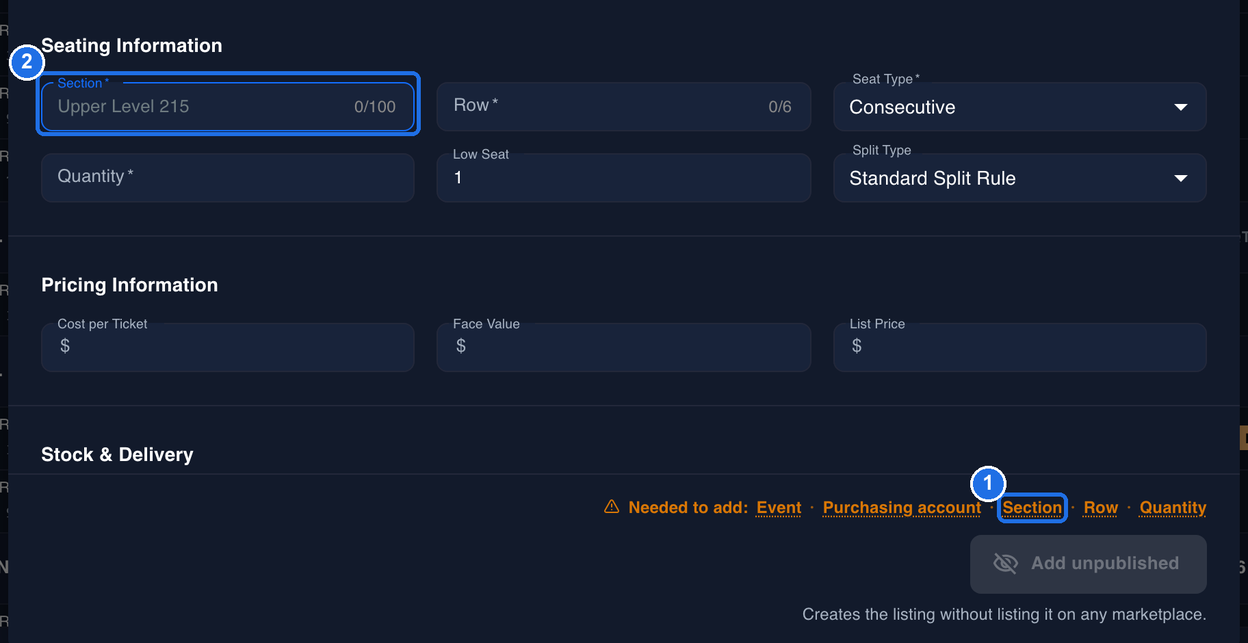
Task: Click the Section input field
Action: point(228,106)
